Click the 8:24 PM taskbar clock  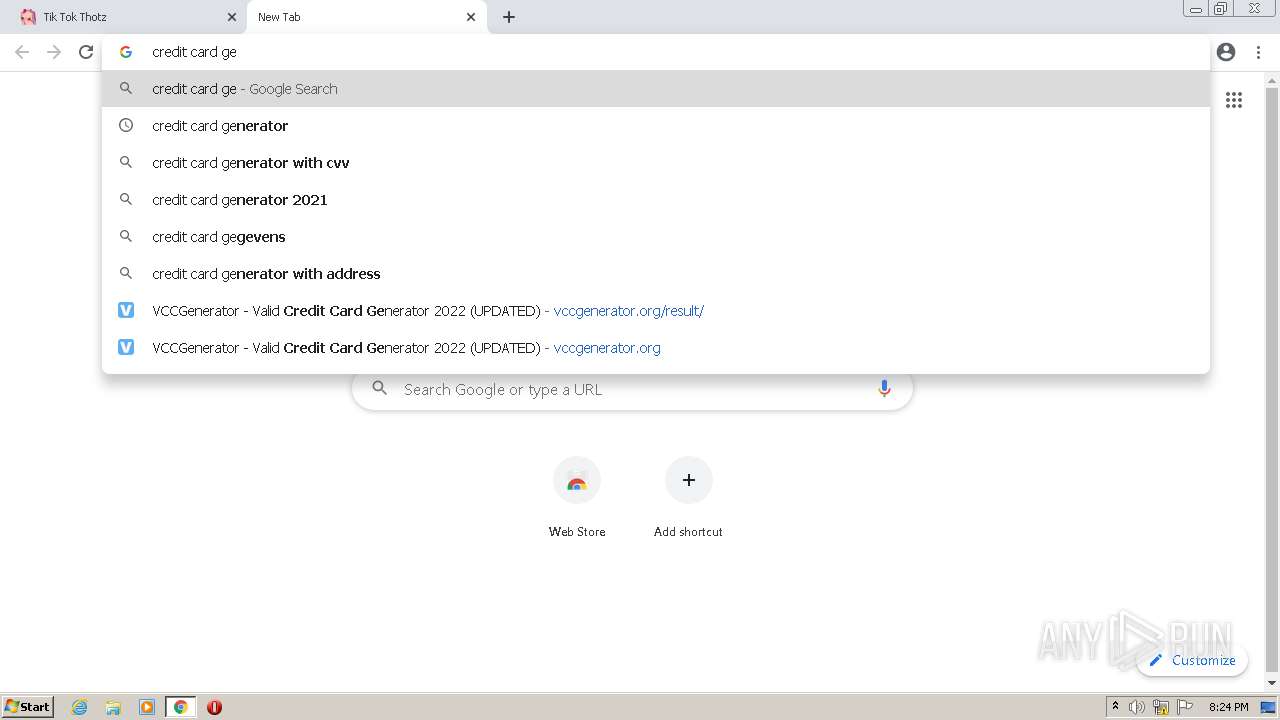point(1229,707)
